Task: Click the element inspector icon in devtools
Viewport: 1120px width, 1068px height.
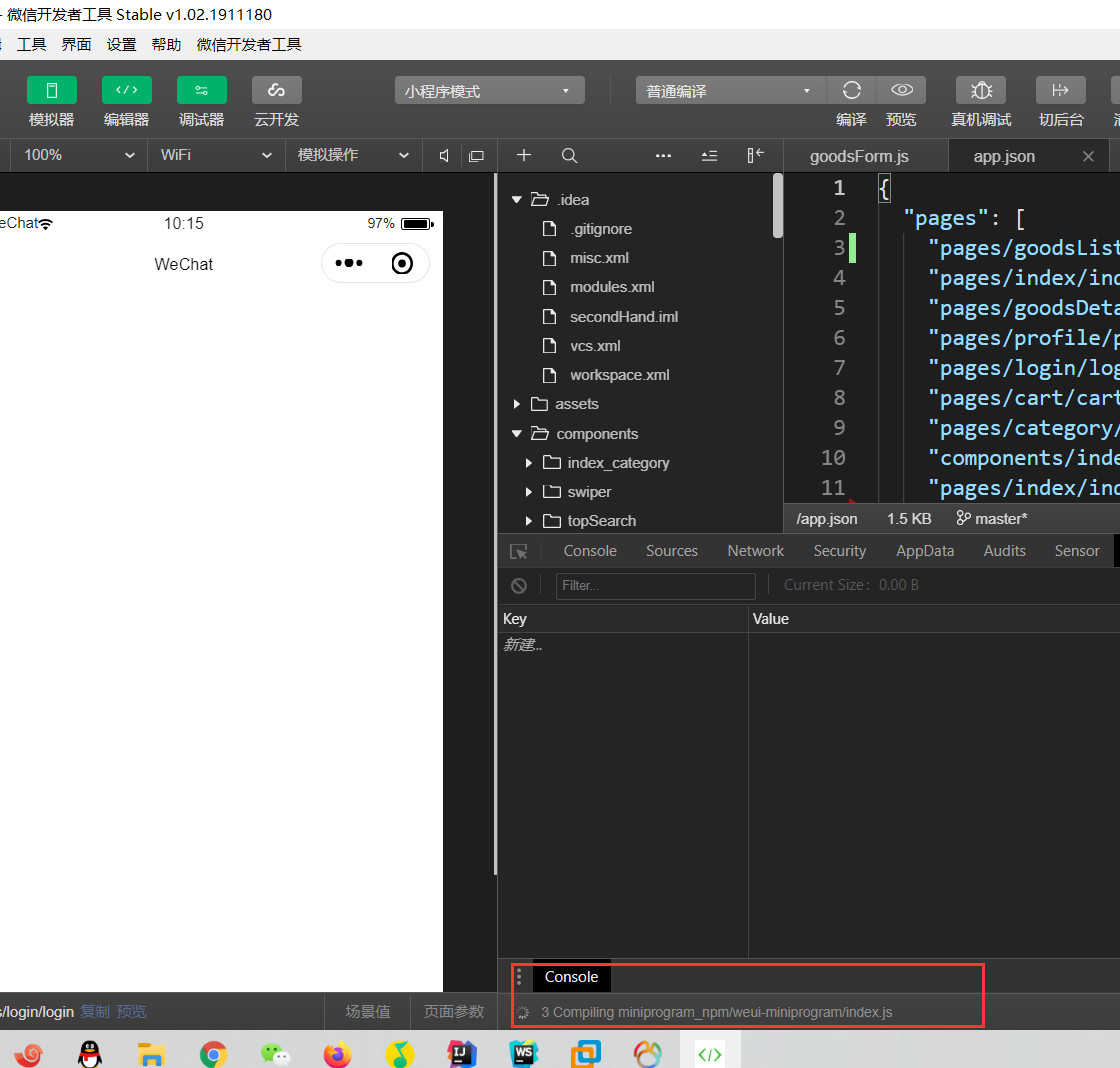Action: (519, 552)
